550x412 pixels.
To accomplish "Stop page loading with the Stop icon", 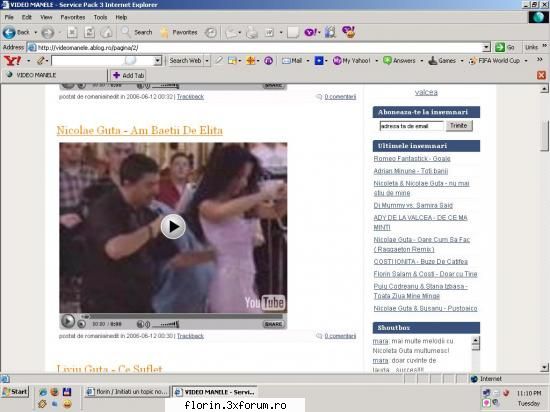I will (72, 32).
